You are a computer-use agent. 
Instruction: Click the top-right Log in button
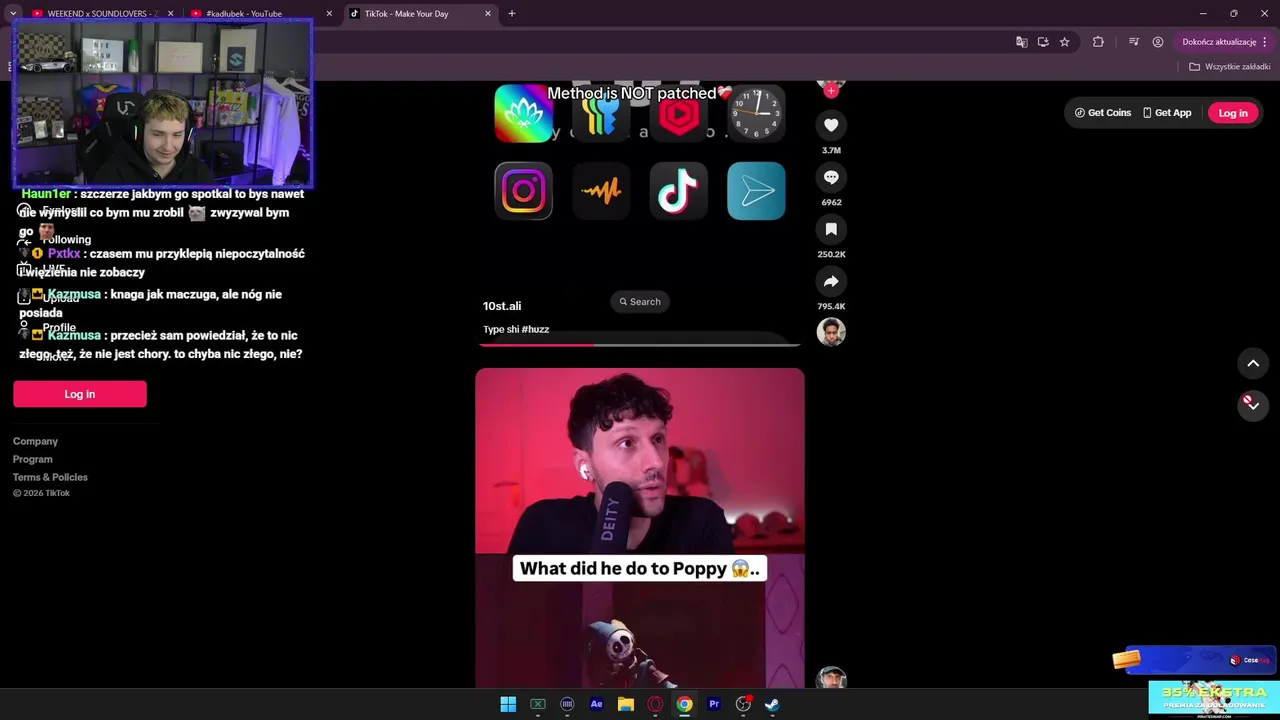click(1233, 113)
